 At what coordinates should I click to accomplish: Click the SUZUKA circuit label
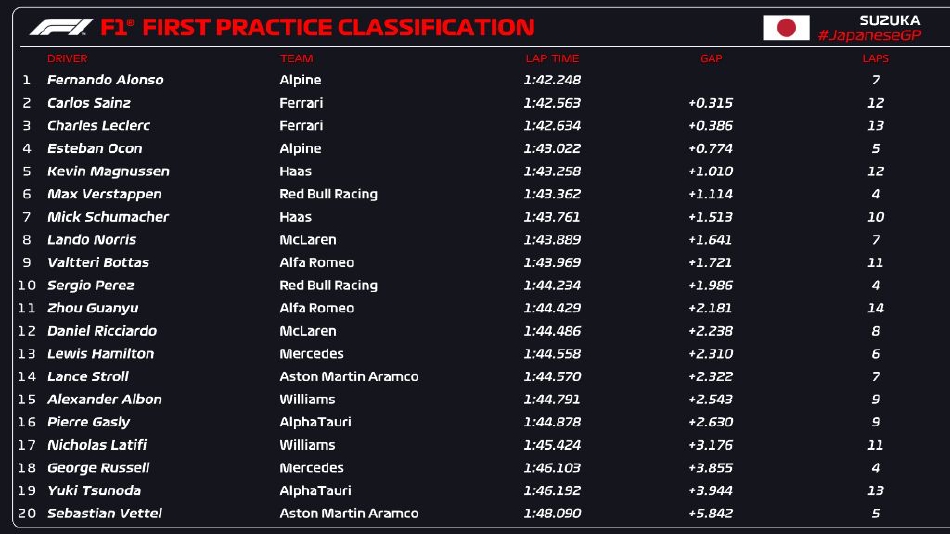pyautogui.click(x=889, y=20)
